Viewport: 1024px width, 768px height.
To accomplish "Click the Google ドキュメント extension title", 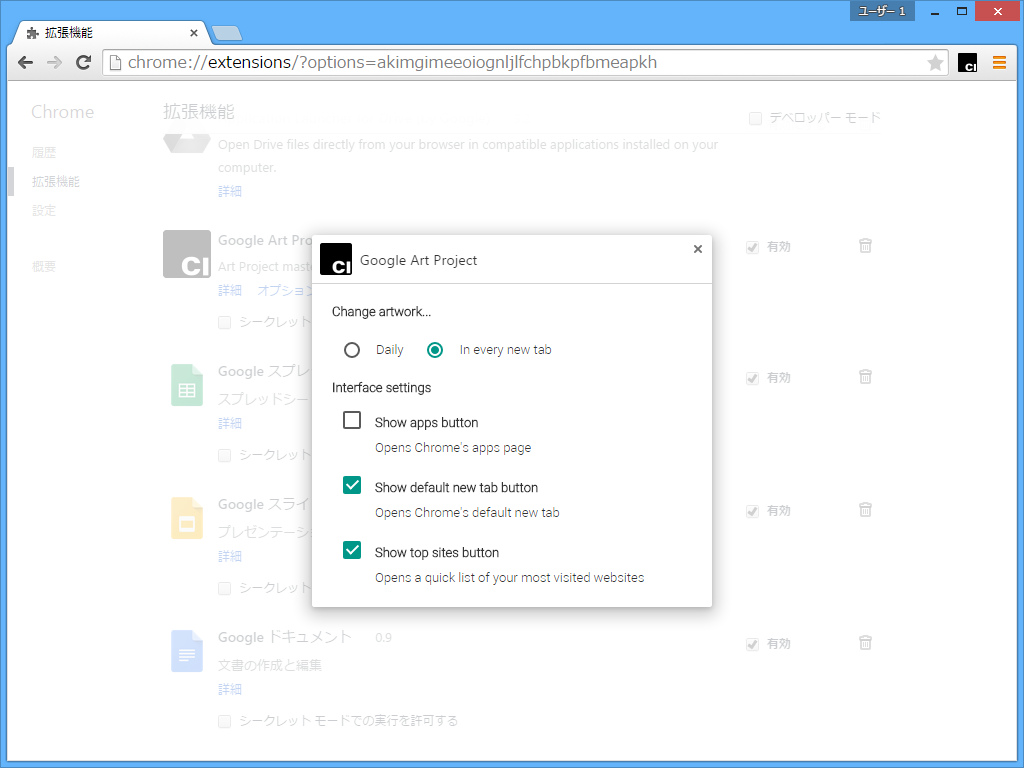I will [285, 637].
